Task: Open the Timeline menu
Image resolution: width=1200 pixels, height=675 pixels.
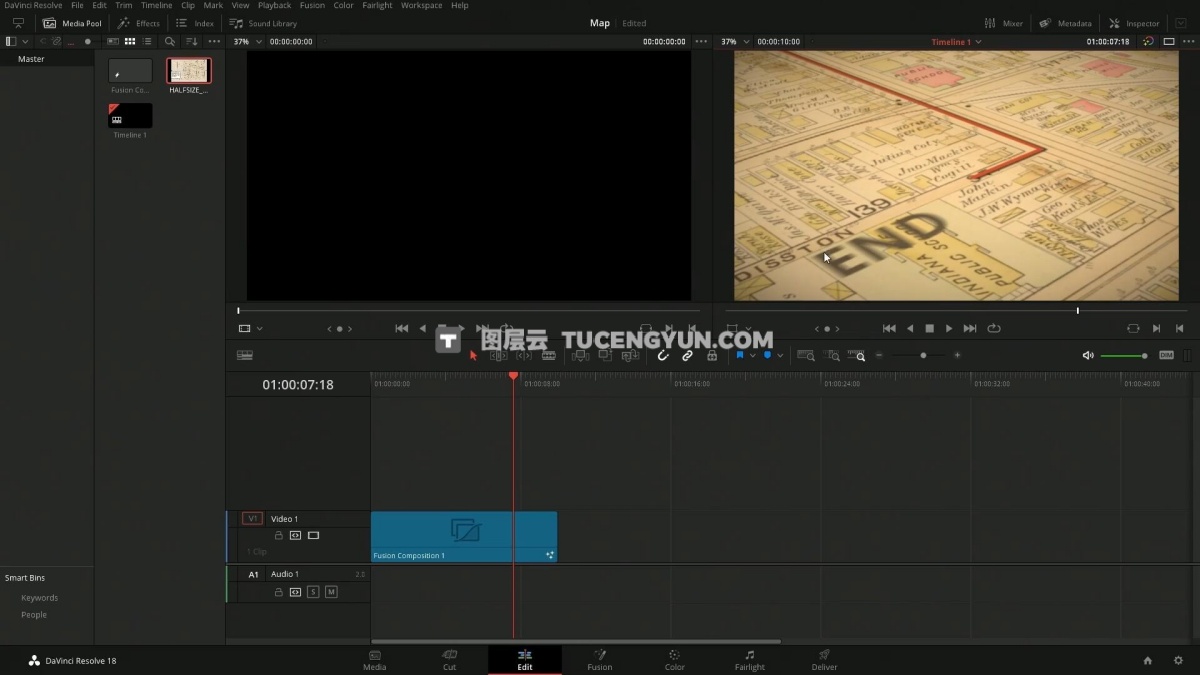Action: click(x=156, y=5)
